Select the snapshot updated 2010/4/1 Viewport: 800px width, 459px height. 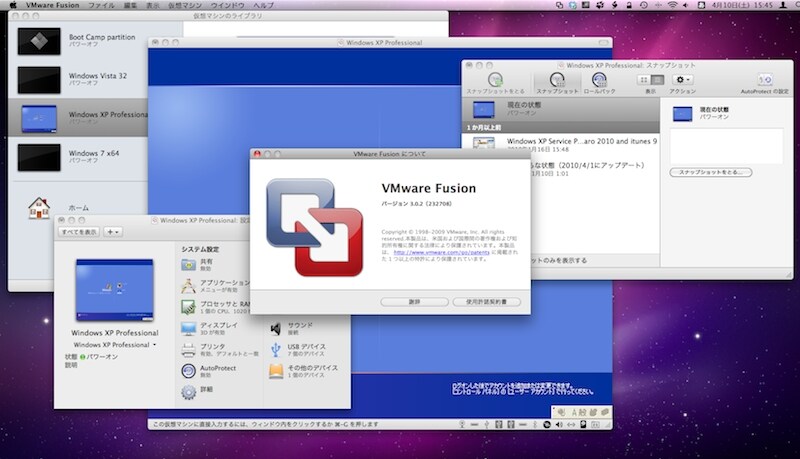click(594, 169)
